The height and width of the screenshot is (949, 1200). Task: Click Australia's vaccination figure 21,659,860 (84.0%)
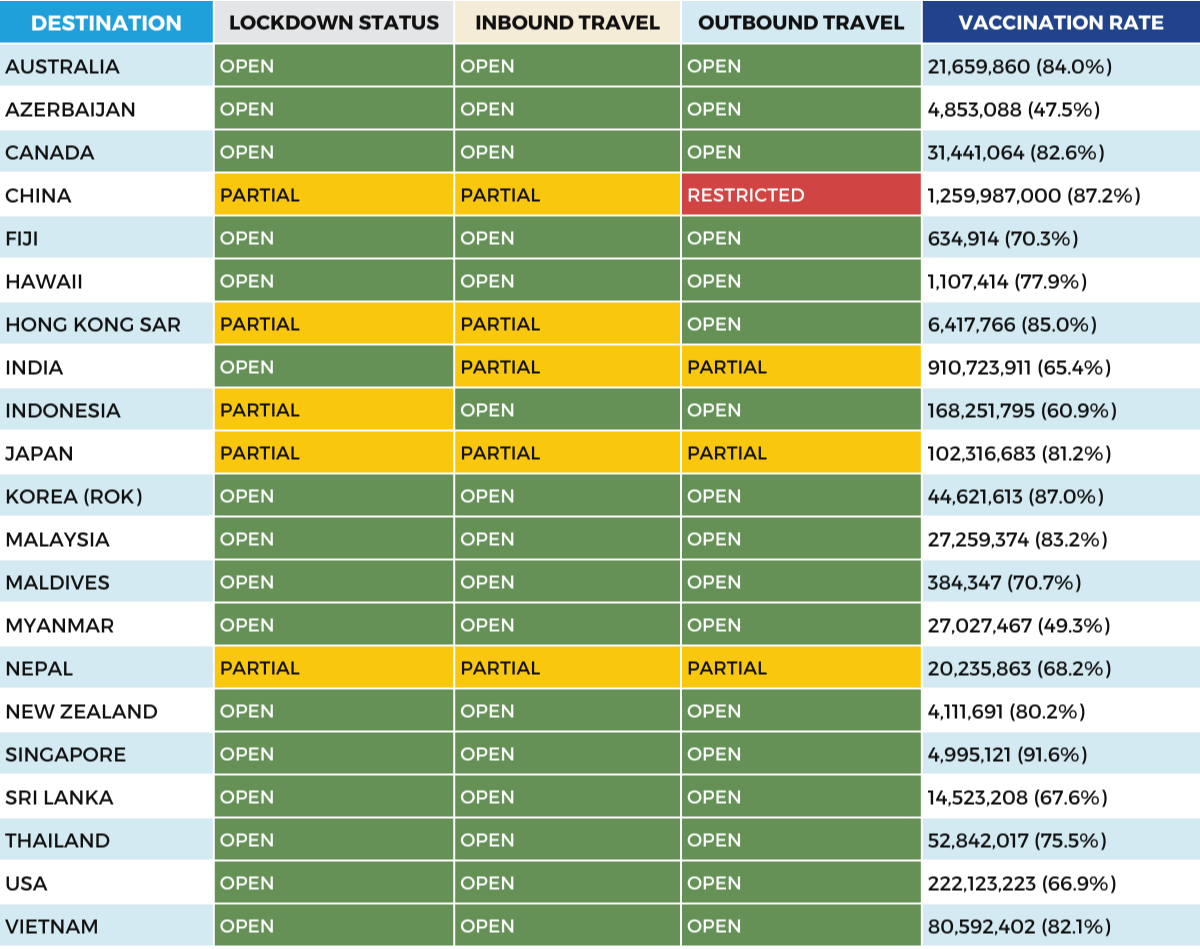1020,67
